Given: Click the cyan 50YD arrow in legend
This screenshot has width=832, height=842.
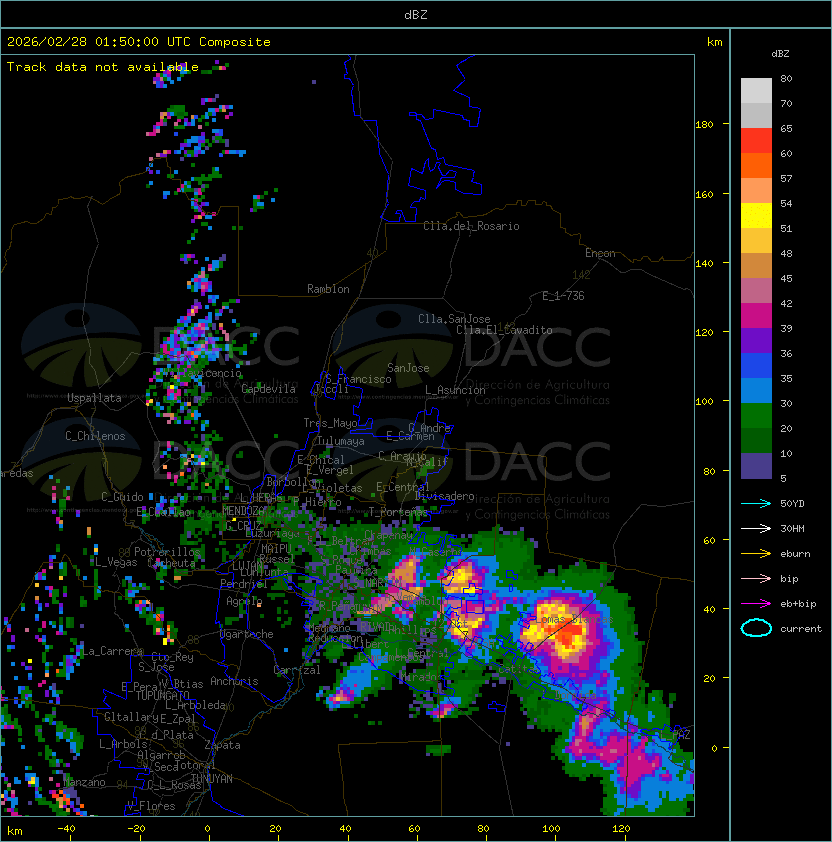Looking at the screenshot, I should click(756, 504).
